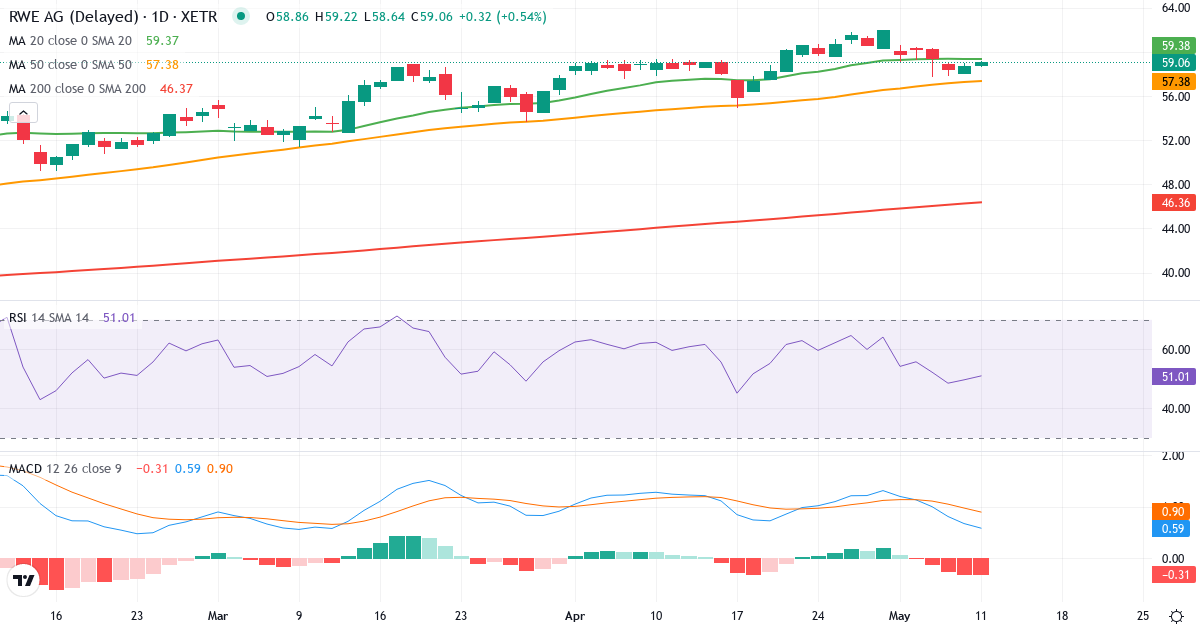
Task: Select the MA 50 close 0 SMA 50 legend
Action: pyautogui.click(x=70, y=65)
